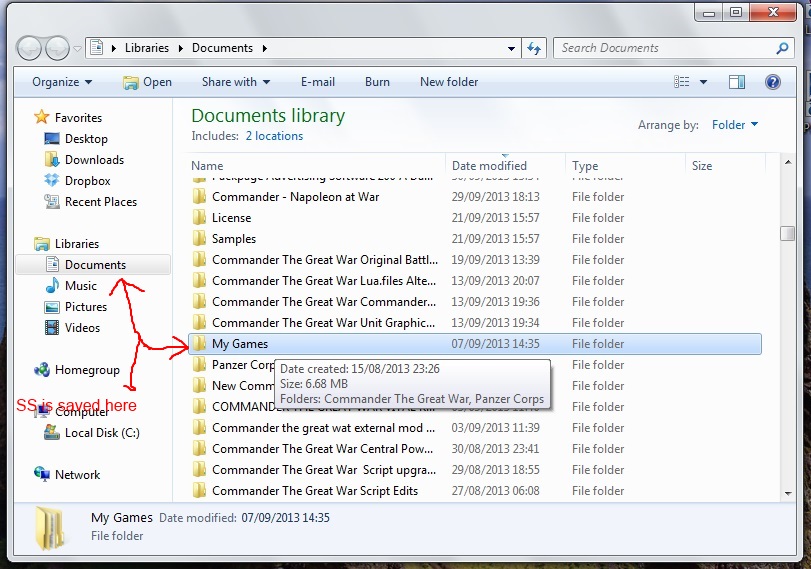Viewport: 811px width, 569px height.
Task: Sort by the Date modified column header
Action: 505,166
